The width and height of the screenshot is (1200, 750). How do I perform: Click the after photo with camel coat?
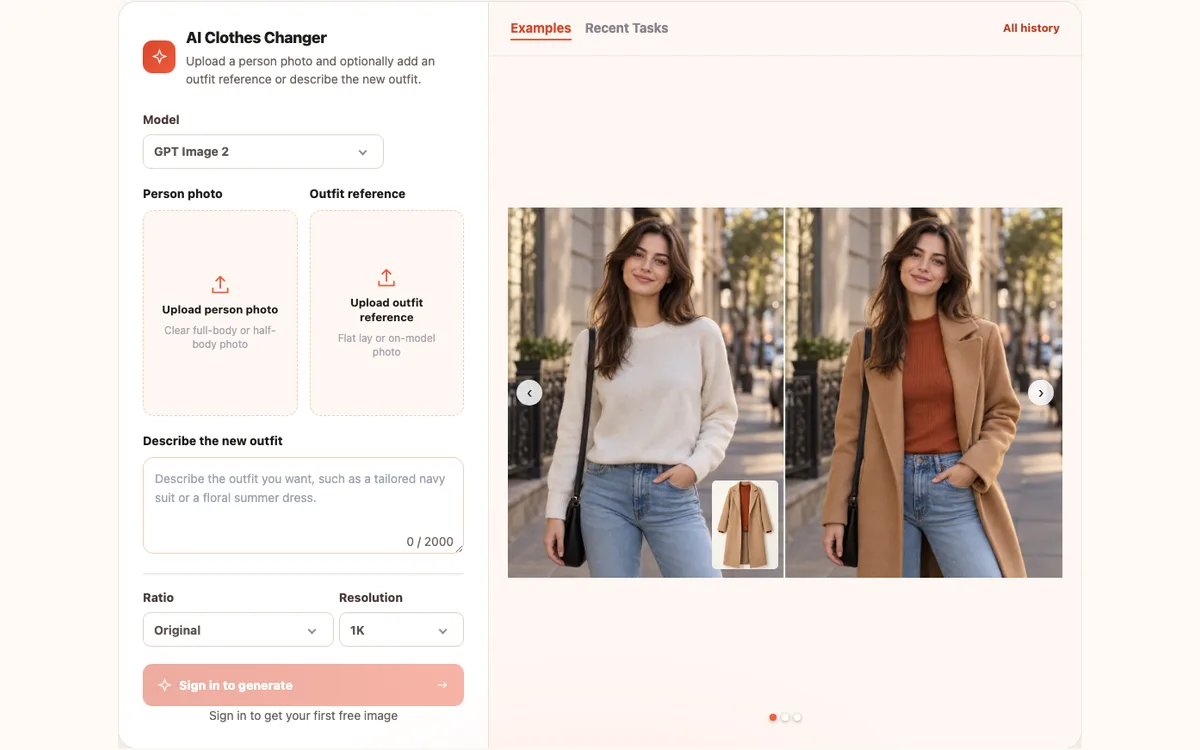click(924, 393)
